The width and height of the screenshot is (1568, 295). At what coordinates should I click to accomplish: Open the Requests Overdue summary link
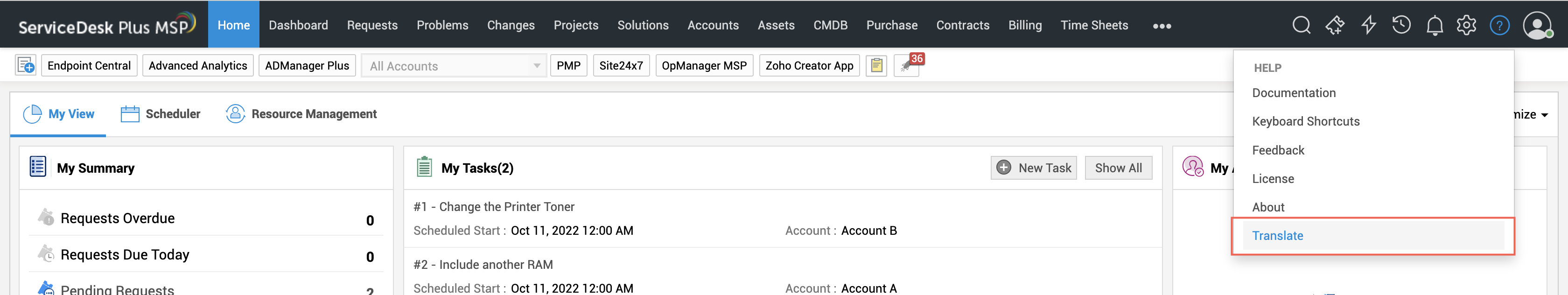coord(118,218)
